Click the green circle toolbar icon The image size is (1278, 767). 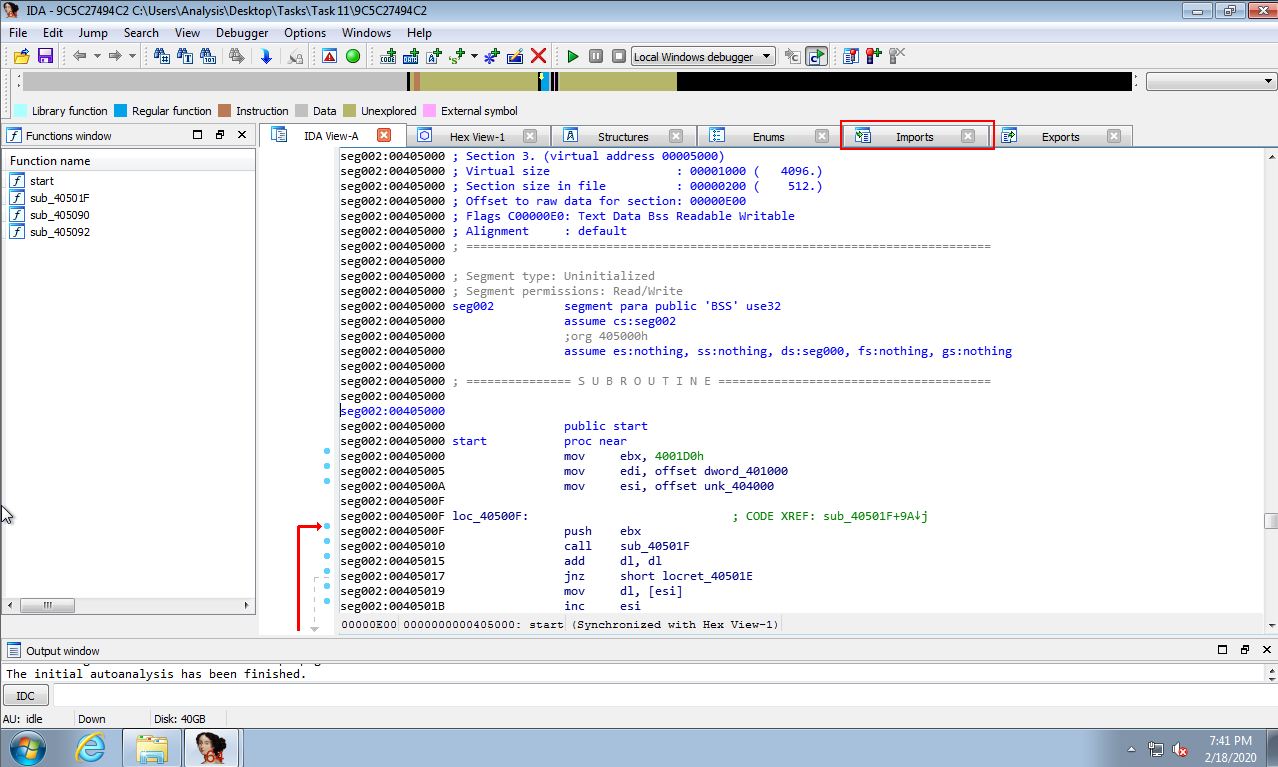pos(353,56)
